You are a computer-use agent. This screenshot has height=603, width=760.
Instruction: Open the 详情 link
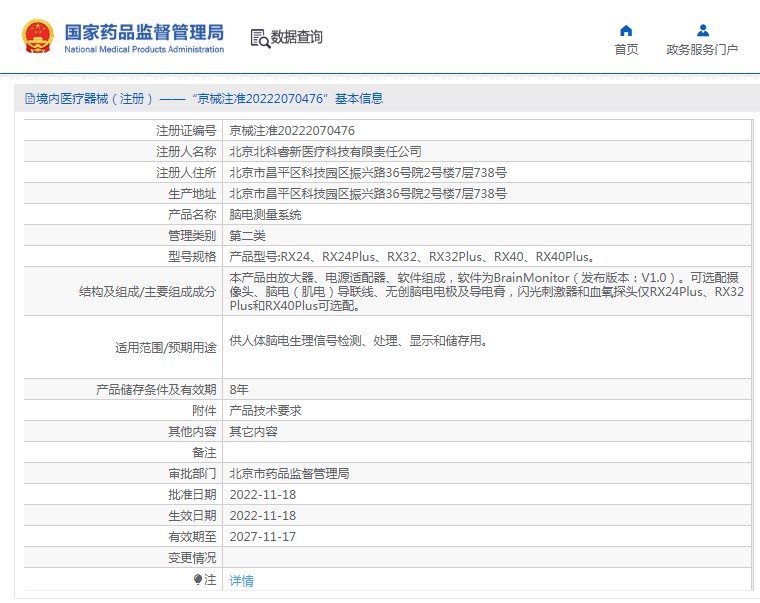241,580
